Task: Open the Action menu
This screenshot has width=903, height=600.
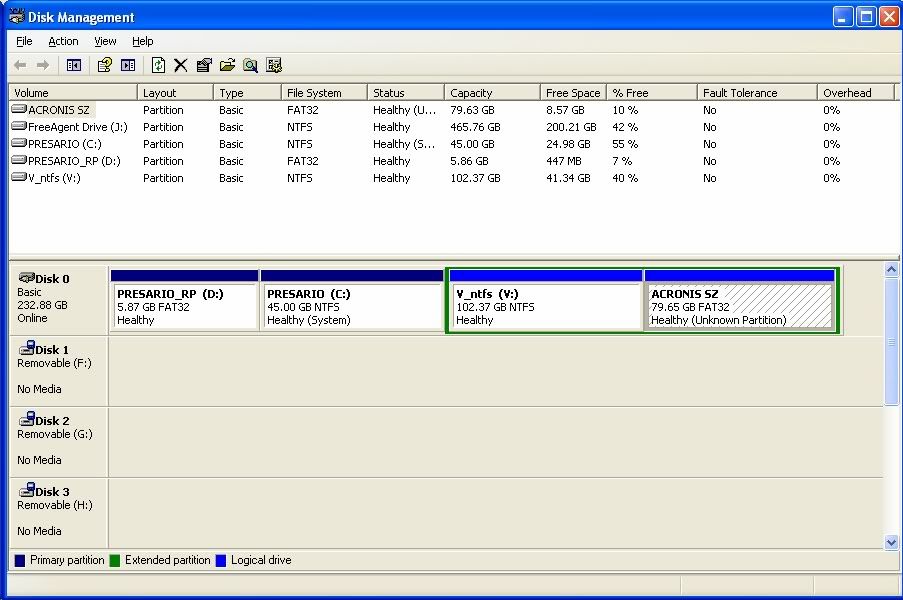Action: (63, 41)
